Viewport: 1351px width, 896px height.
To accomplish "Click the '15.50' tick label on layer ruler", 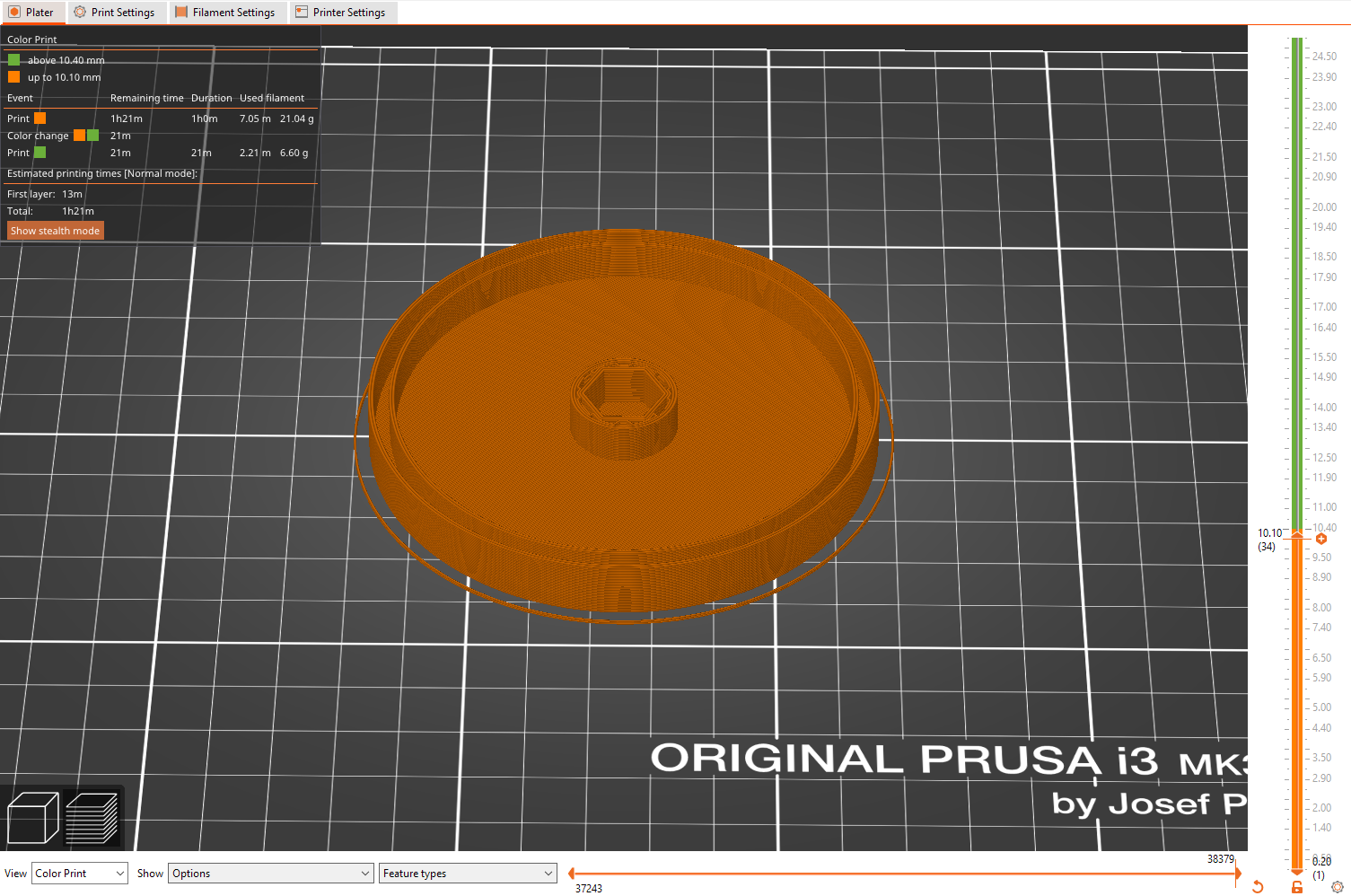I will pyautogui.click(x=1324, y=357).
